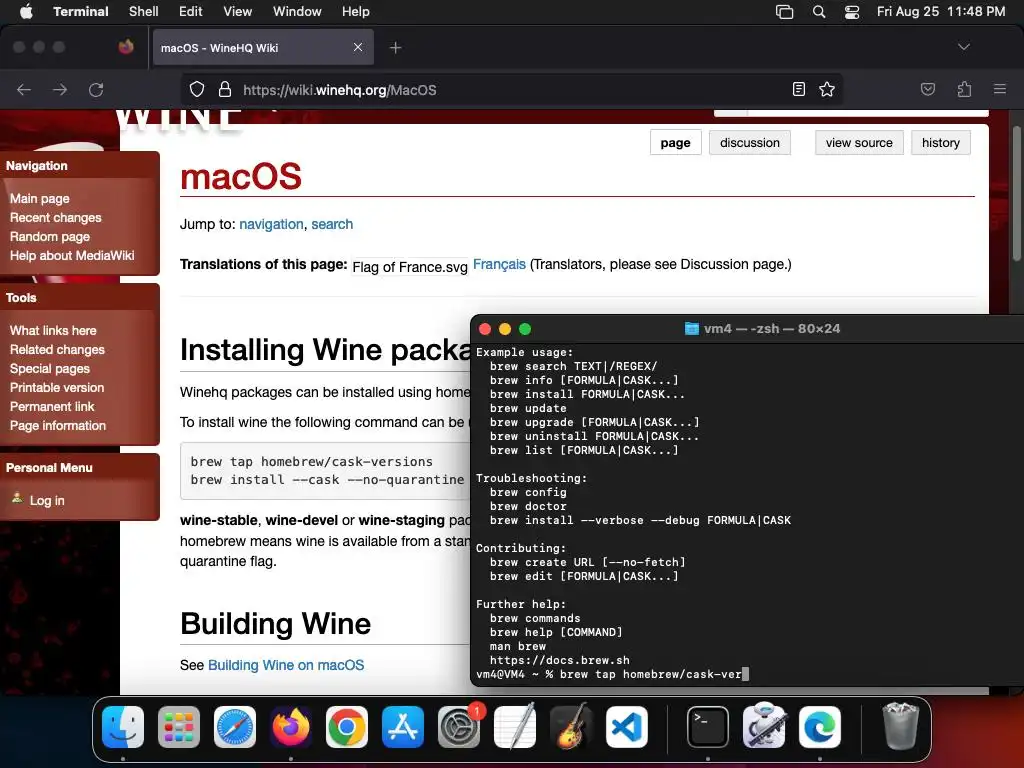This screenshot has width=1024, height=768.
Task: Open Google Chrome from the dock
Action: [347, 727]
